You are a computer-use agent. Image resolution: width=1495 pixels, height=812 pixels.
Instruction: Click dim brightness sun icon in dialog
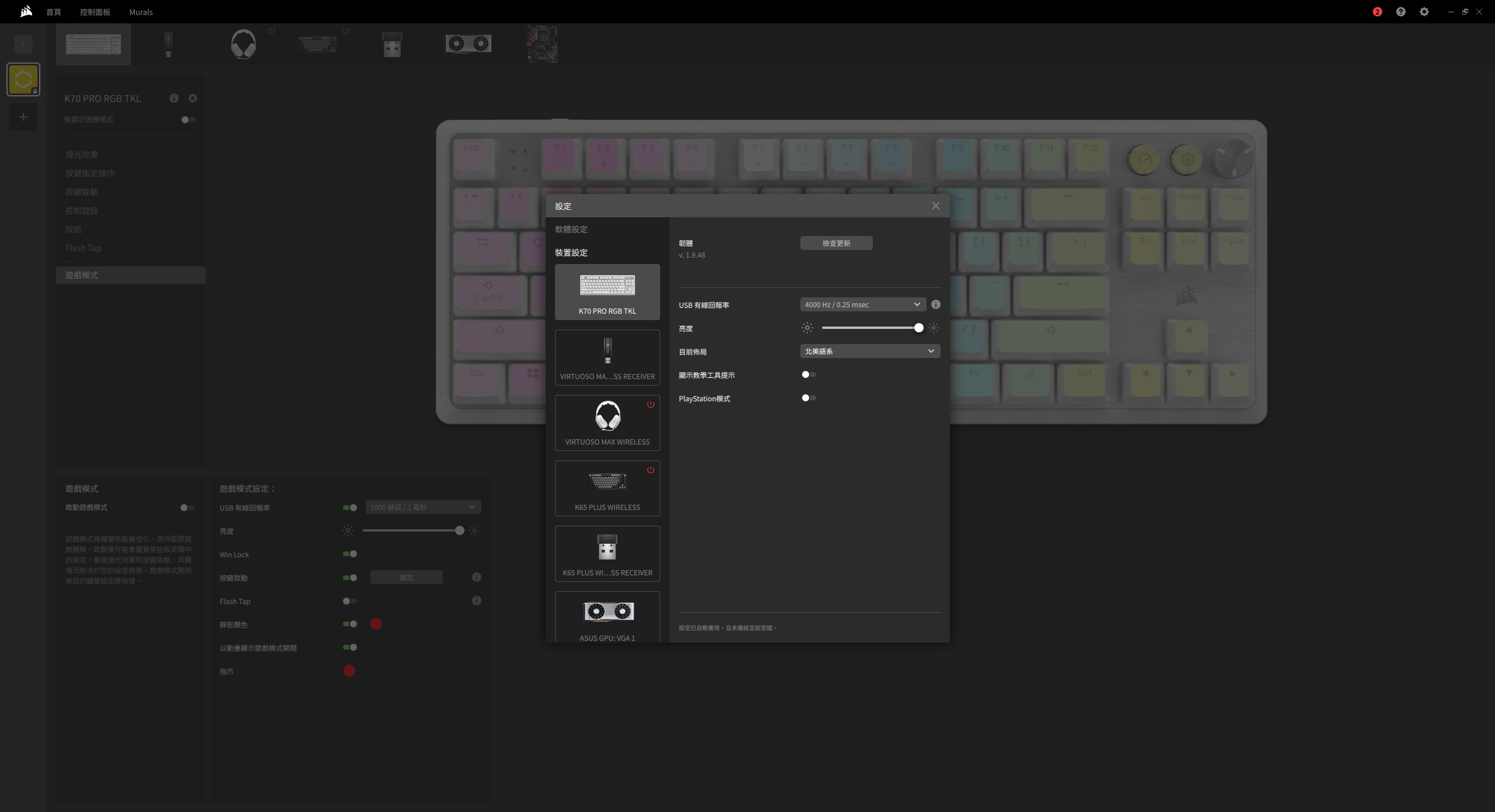click(807, 328)
